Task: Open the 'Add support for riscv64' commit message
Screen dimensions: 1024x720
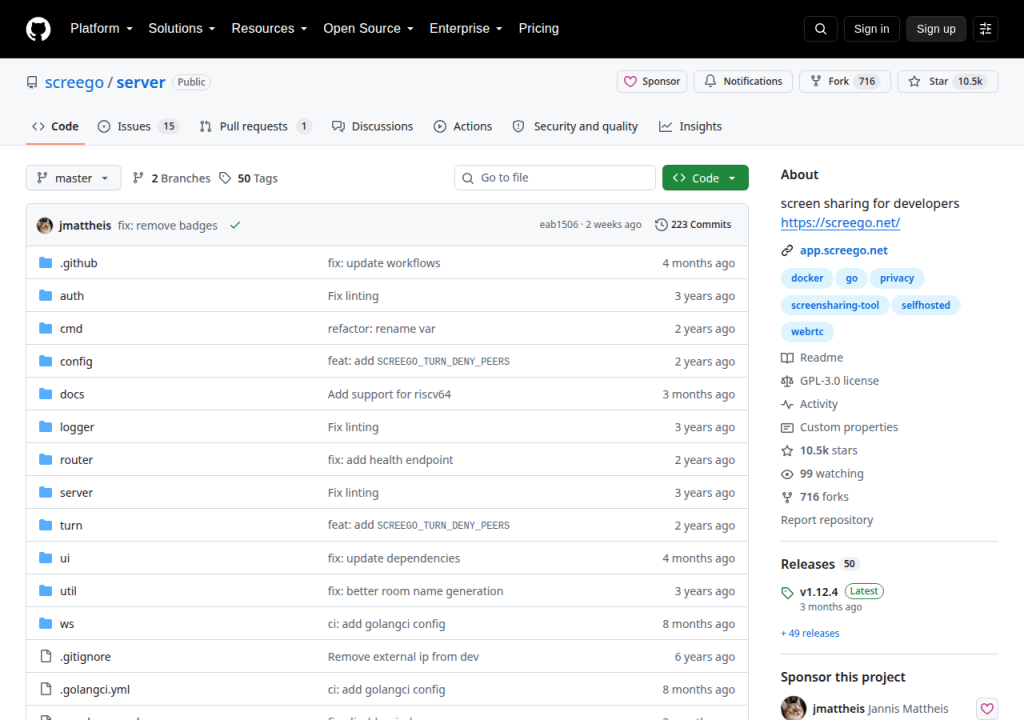Action: [x=389, y=394]
